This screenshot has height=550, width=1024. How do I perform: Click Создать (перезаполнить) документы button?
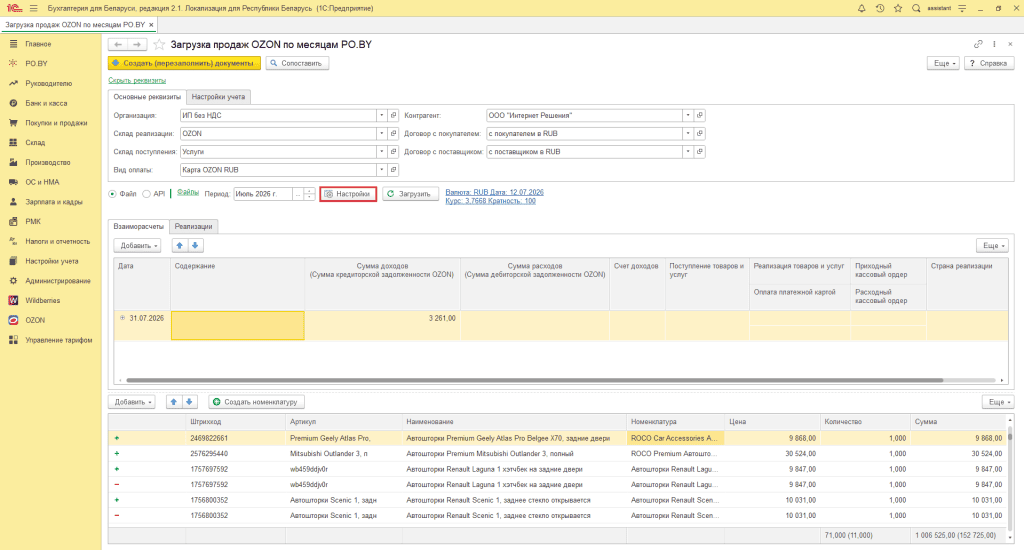(x=184, y=63)
